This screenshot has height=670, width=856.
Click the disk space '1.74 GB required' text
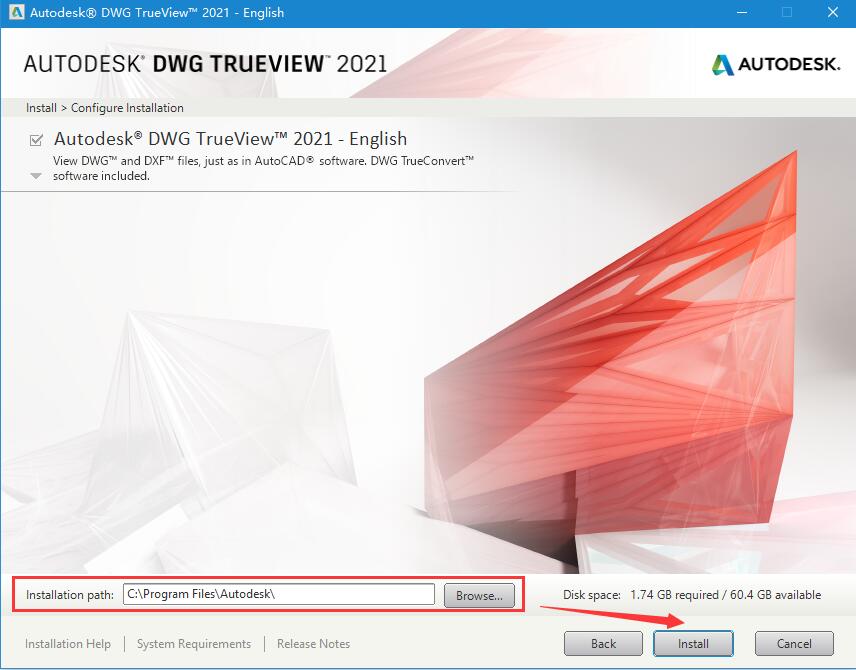coord(675,595)
